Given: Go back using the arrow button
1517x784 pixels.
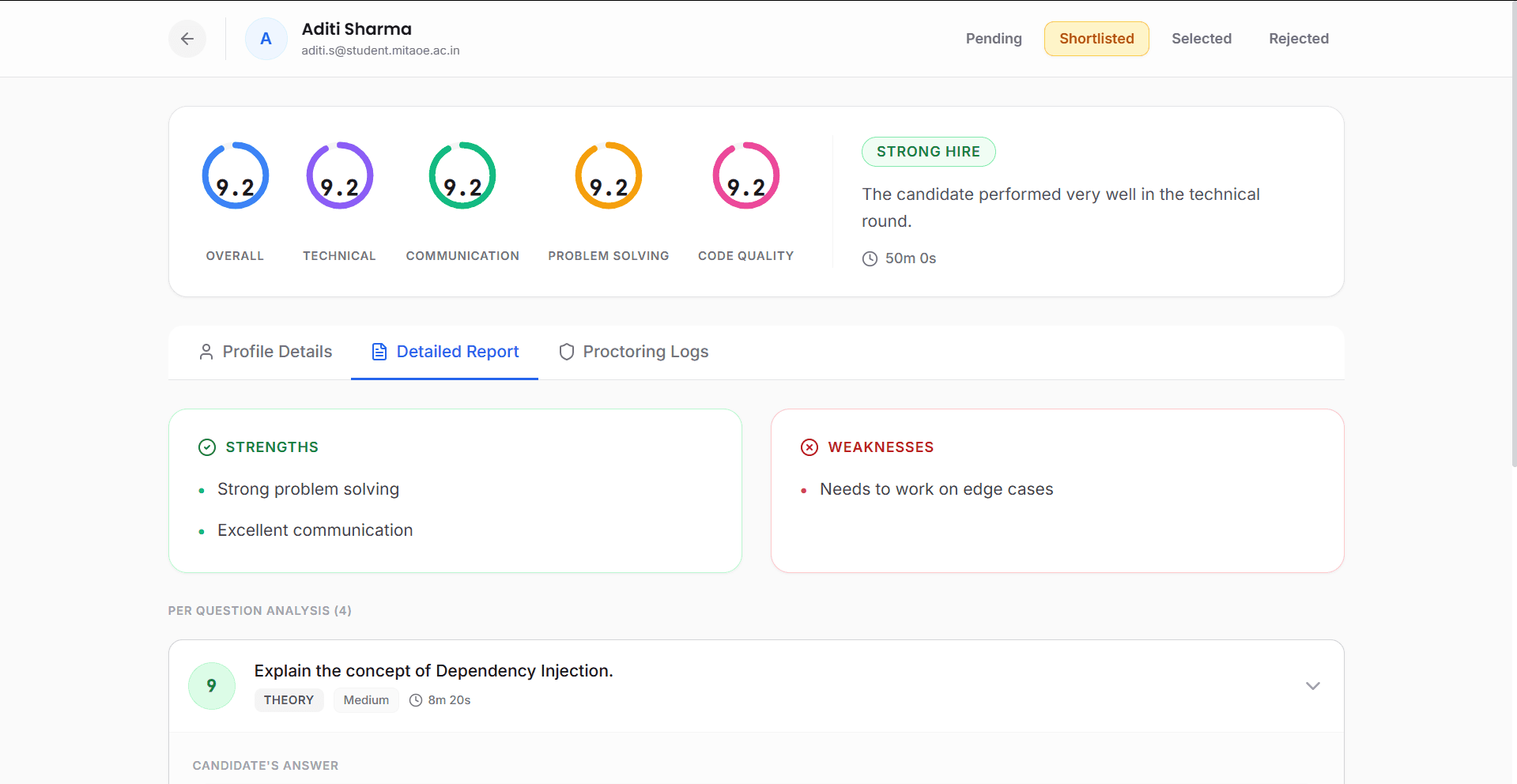Looking at the screenshot, I should pyautogui.click(x=187, y=39).
